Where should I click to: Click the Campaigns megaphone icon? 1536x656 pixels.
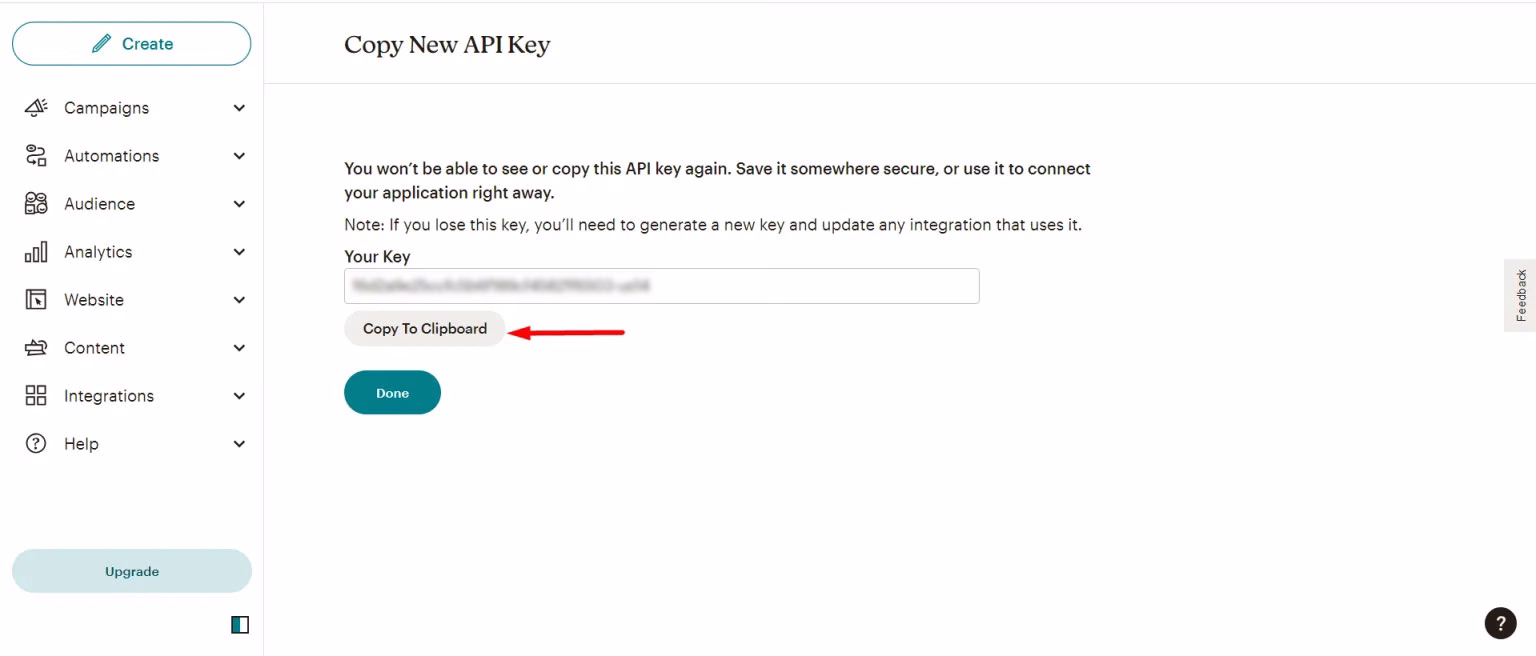point(36,107)
